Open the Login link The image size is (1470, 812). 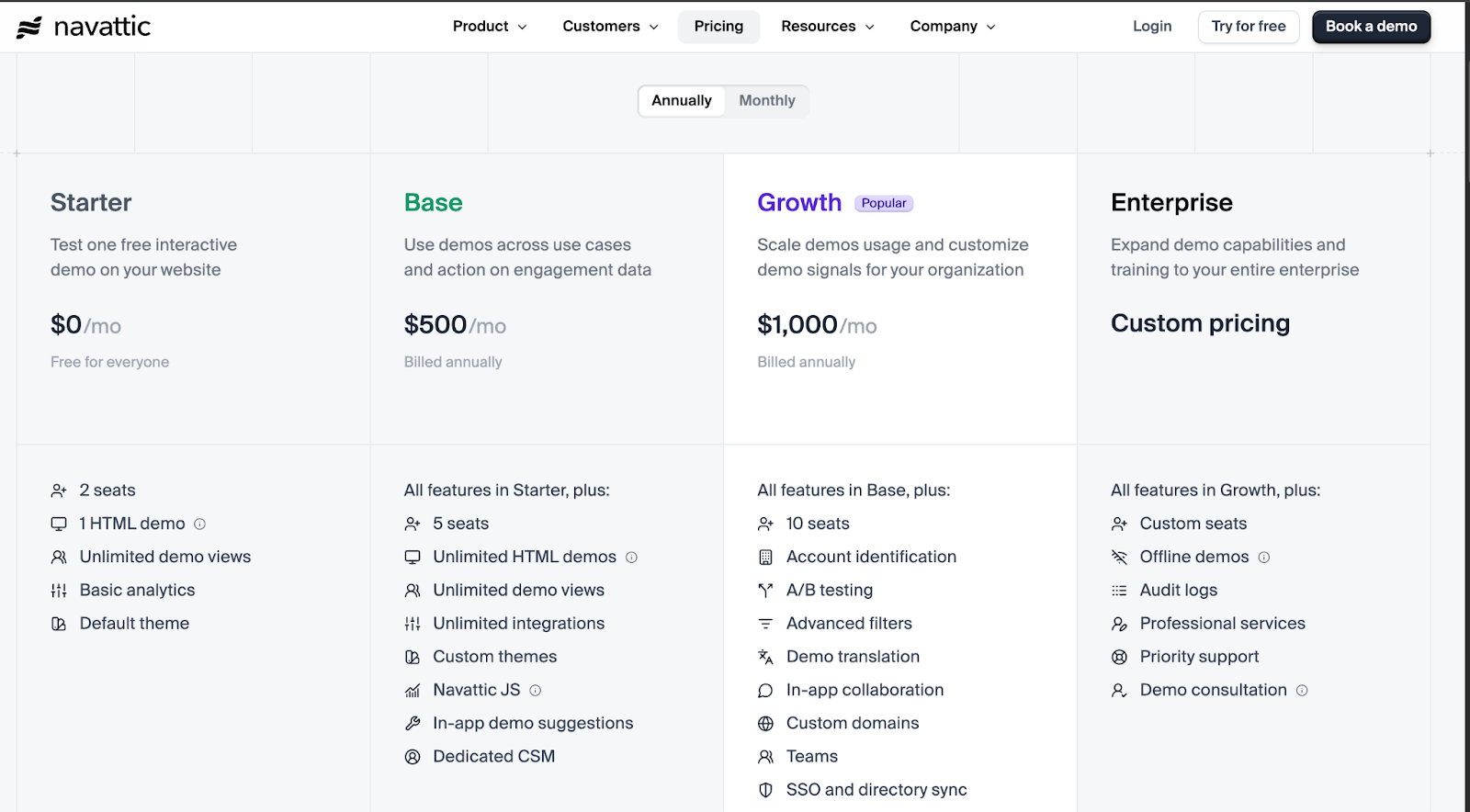click(1152, 27)
